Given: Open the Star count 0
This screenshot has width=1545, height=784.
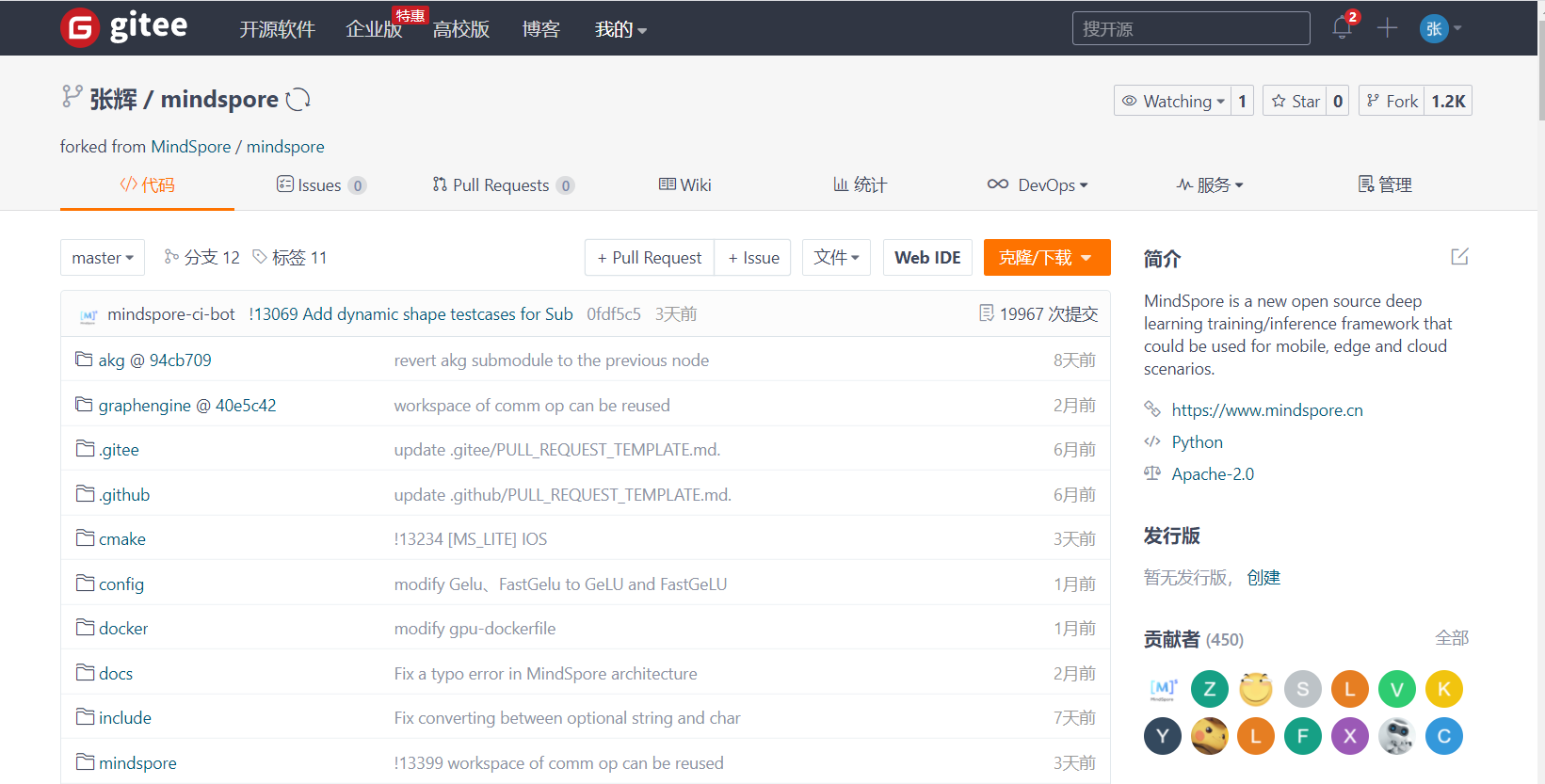Looking at the screenshot, I should pos(1338,101).
